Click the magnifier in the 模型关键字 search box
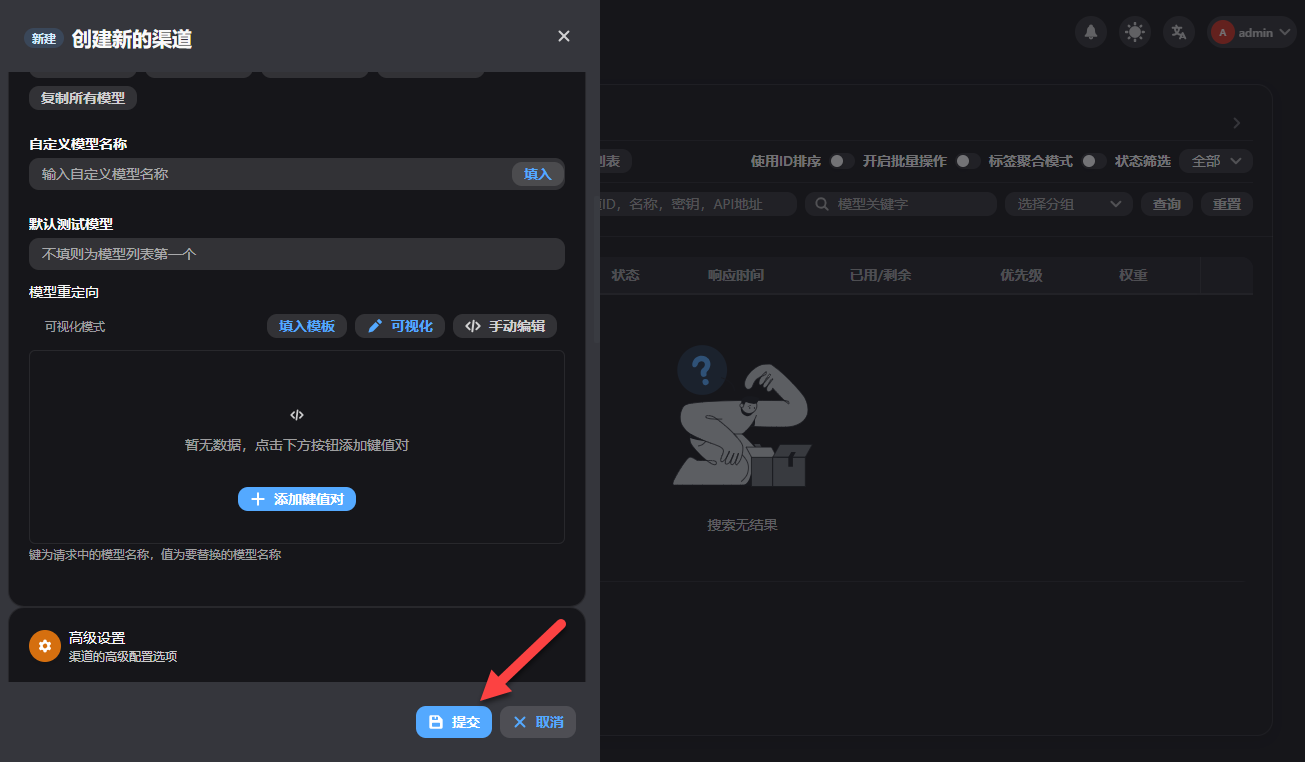1305x762 pixels. [x=823, y=203]
